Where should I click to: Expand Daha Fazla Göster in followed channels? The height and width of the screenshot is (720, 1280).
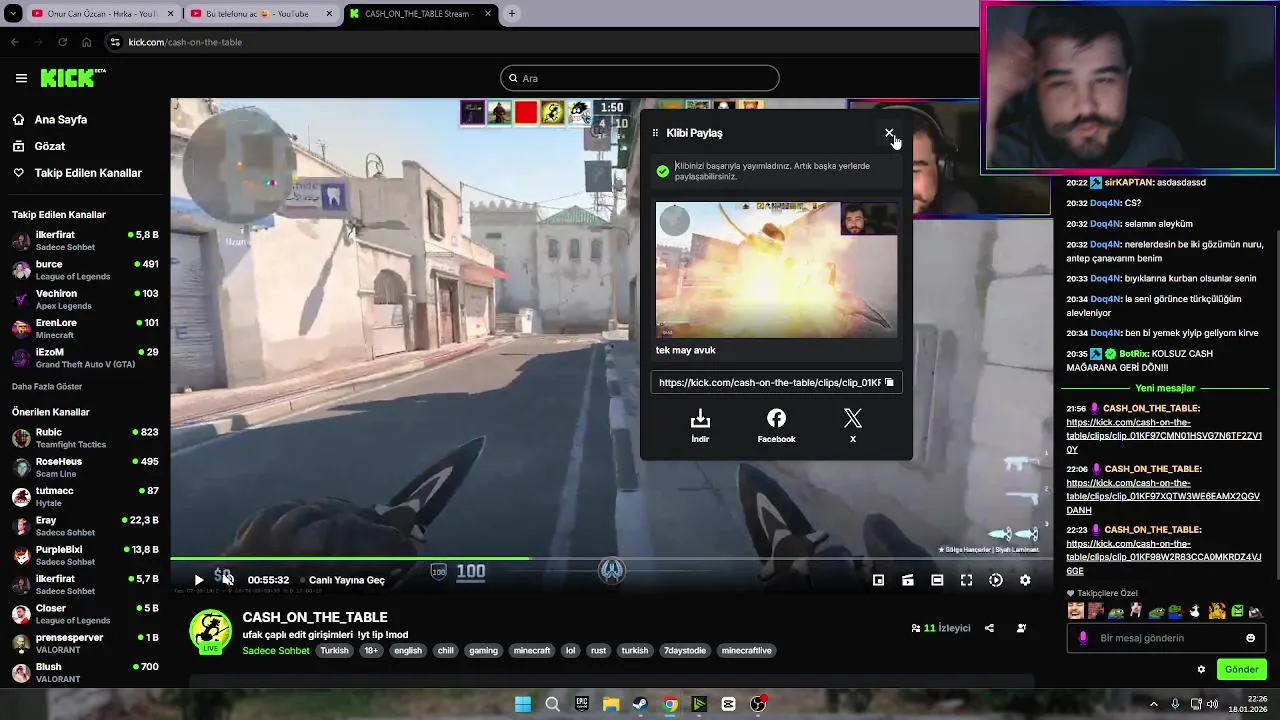[x=47, y=386]
